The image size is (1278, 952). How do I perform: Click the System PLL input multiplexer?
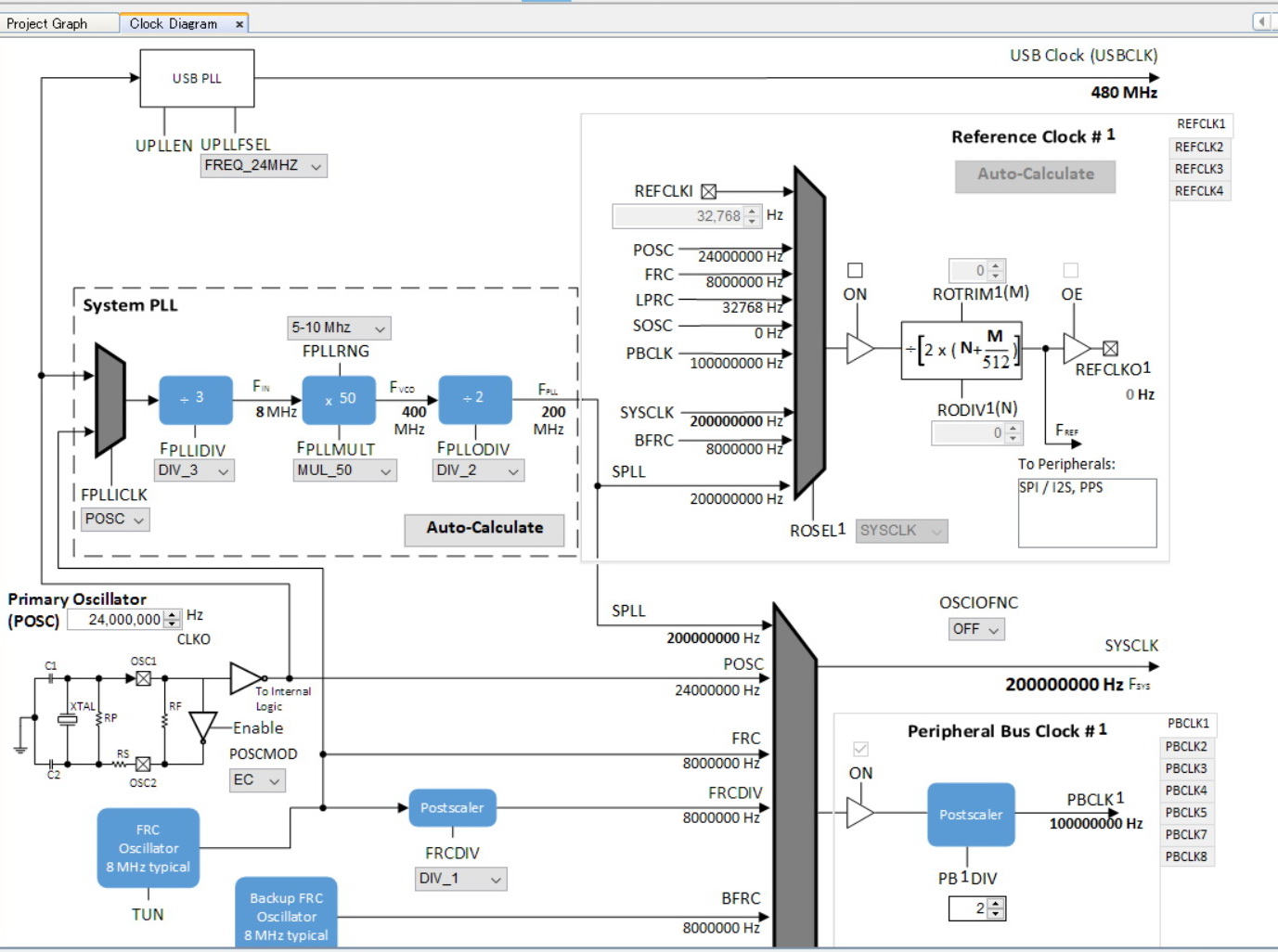110,400
